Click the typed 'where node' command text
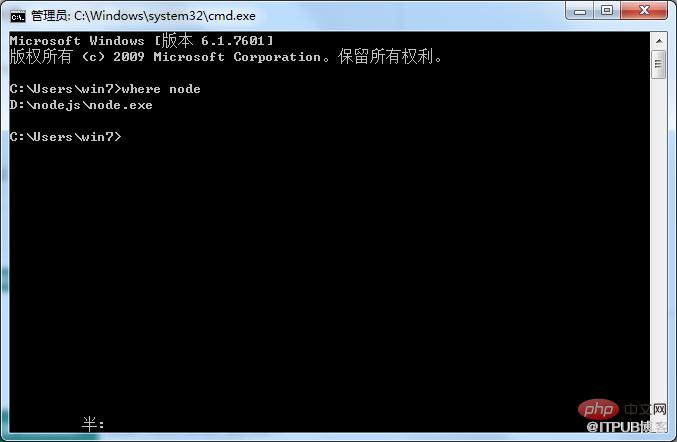 coord(161,89)
